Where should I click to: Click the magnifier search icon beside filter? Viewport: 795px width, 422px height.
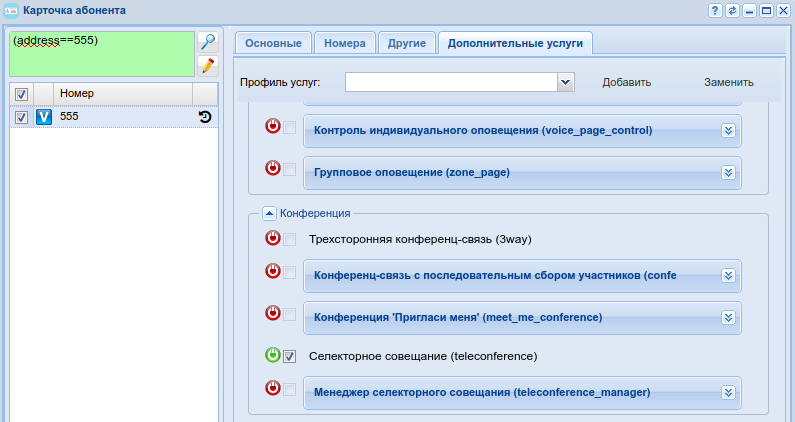point(208,42)
